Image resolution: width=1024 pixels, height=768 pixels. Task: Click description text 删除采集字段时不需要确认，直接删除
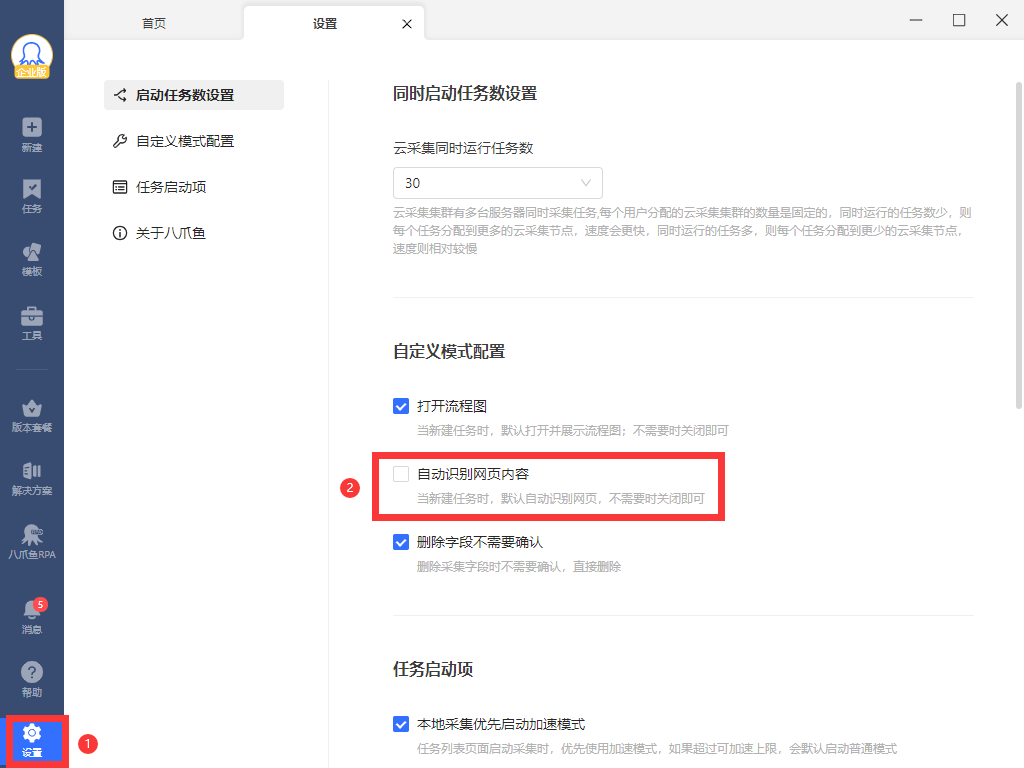coord(519,567)
